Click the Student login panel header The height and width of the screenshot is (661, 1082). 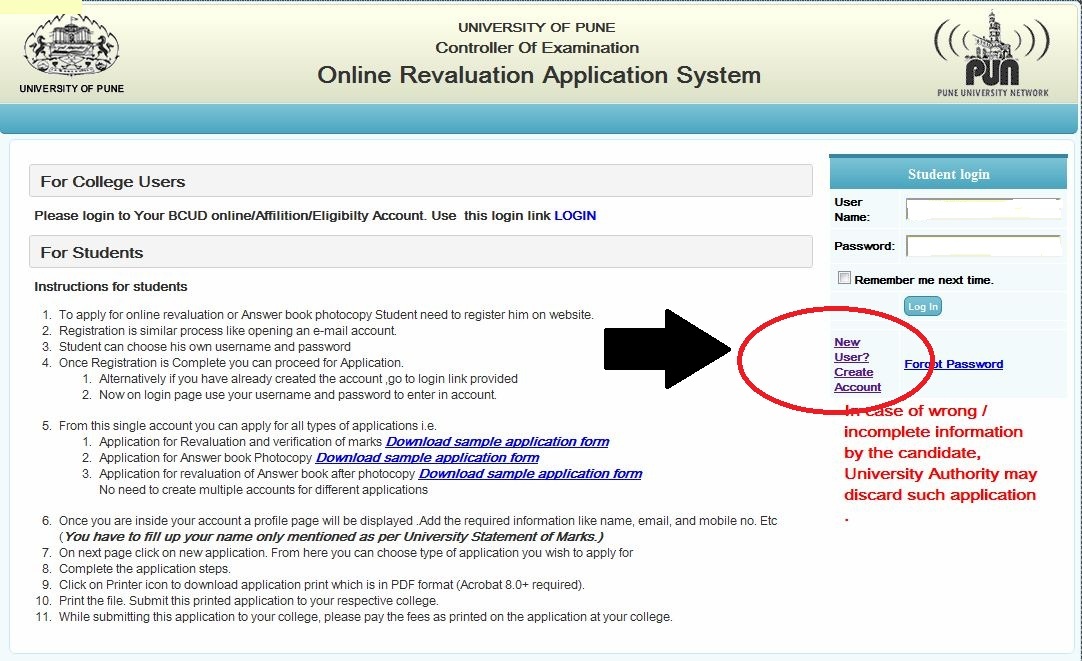946,173
